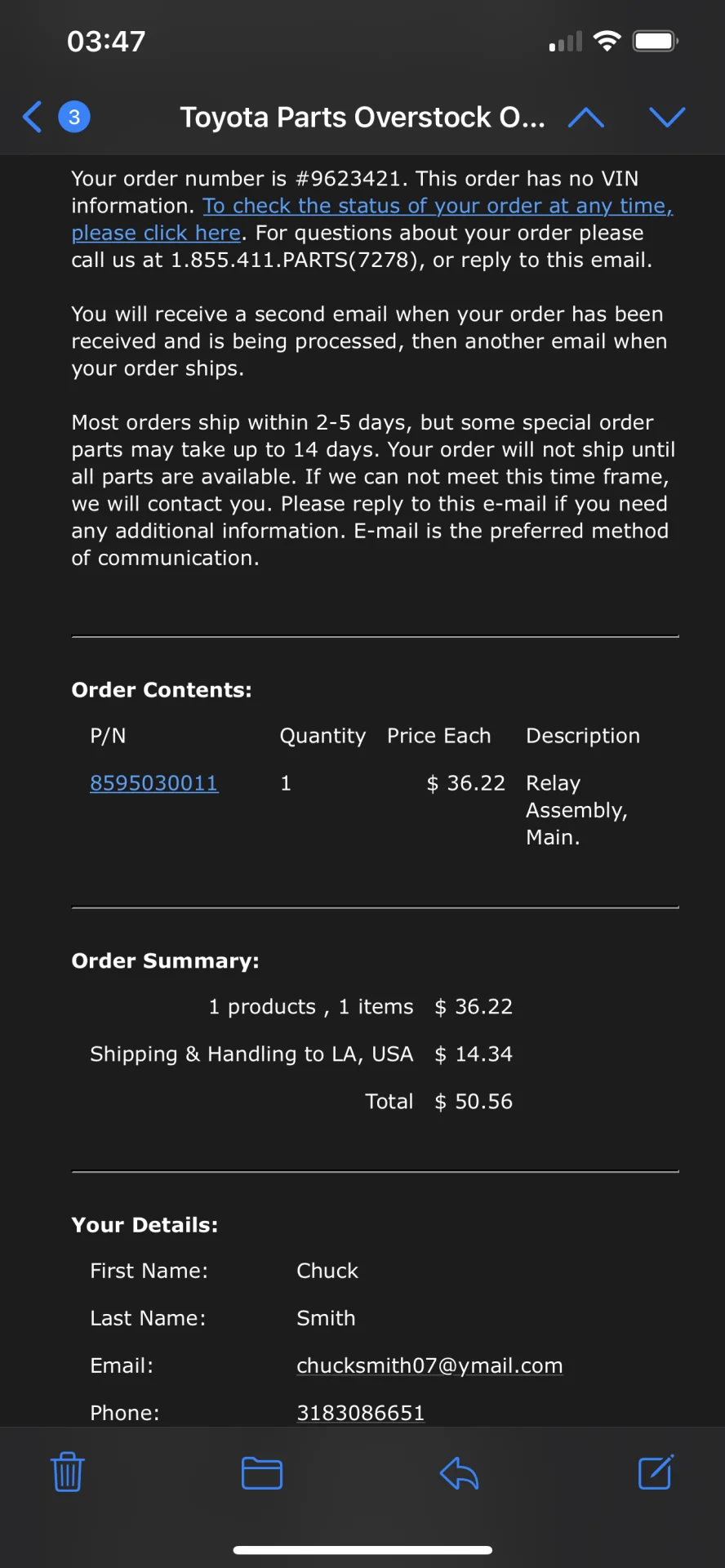The width and height of the screenshot is (725, 1568).
Task: Delete this email with trash icon
Action: 68,1472
